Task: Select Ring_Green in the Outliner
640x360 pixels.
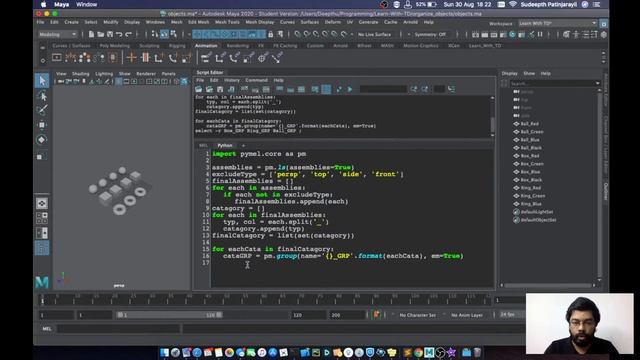Action: pos(533,196)
